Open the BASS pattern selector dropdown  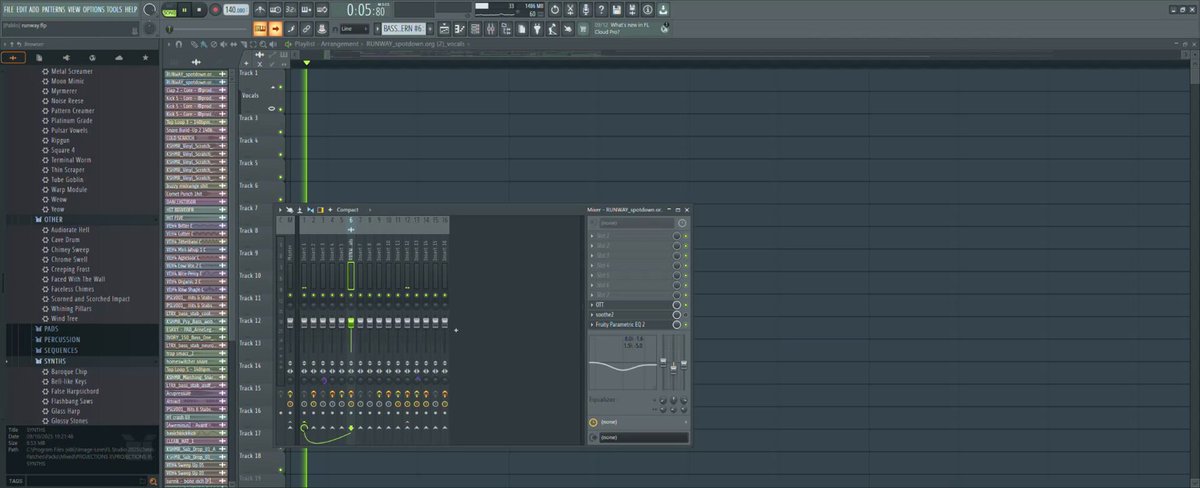404,29
